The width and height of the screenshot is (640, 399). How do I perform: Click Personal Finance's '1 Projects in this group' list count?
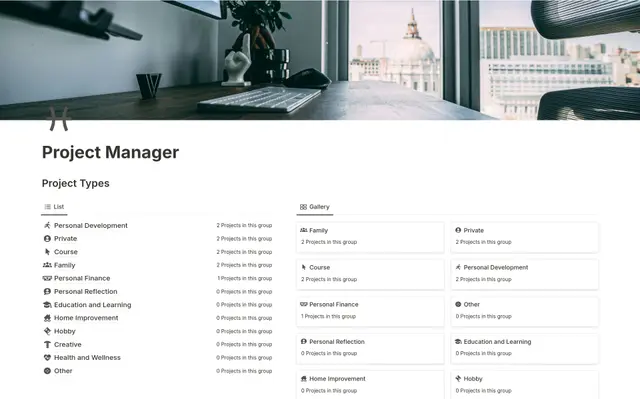pyautogui.click(x=244, y=278)
